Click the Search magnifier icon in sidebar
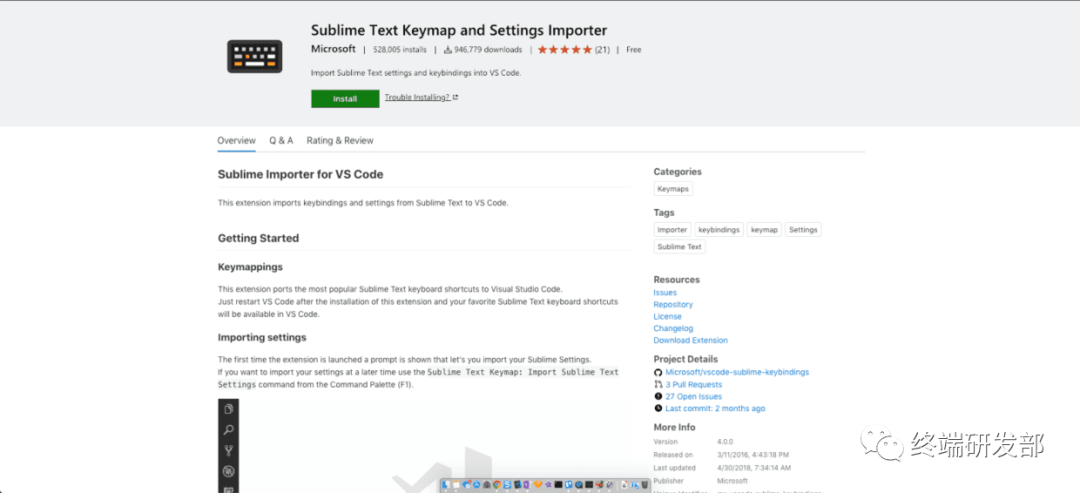The image size is (1080, 493). pos(229,430)
